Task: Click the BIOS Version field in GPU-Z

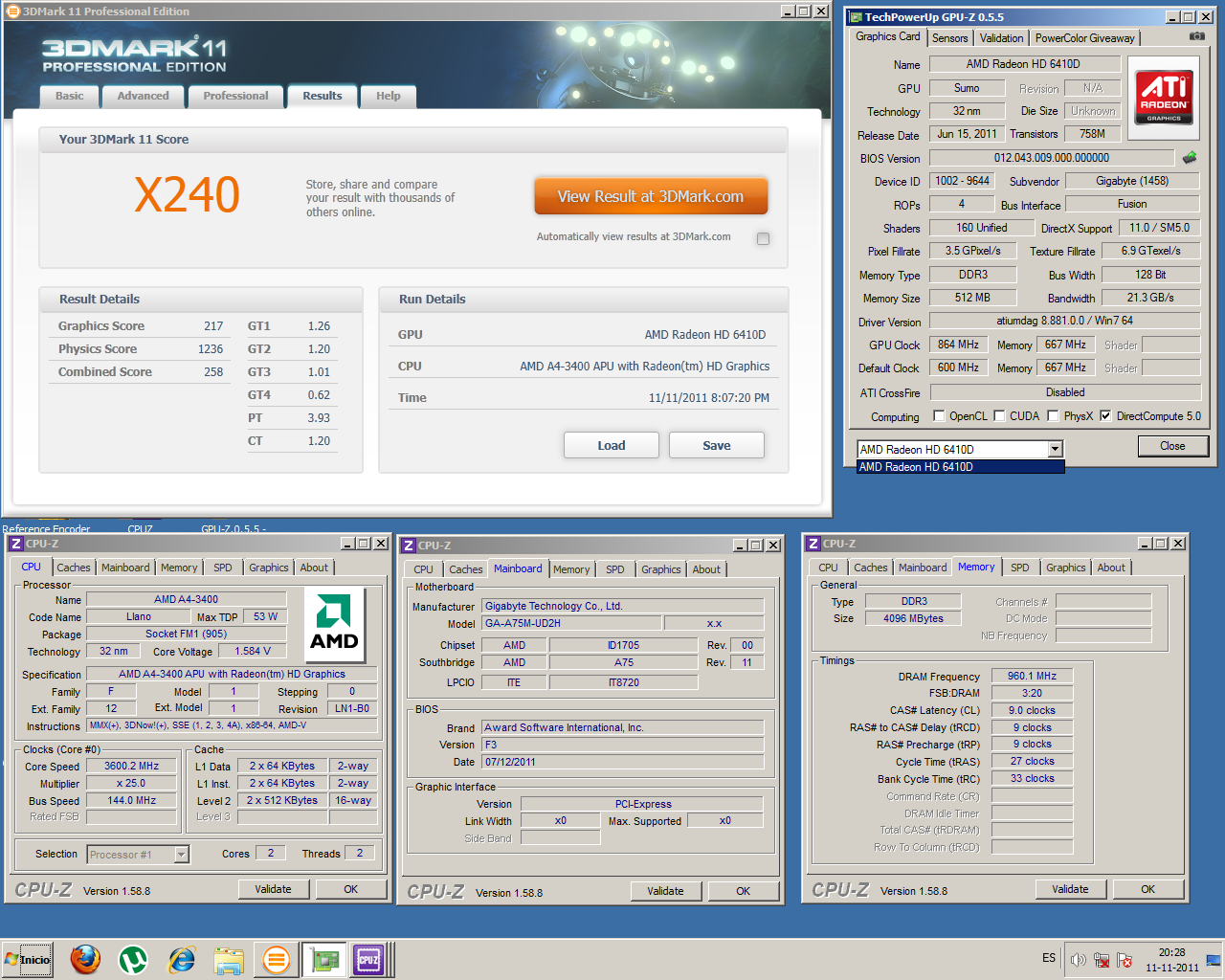Action: [x=1051, y=158]
